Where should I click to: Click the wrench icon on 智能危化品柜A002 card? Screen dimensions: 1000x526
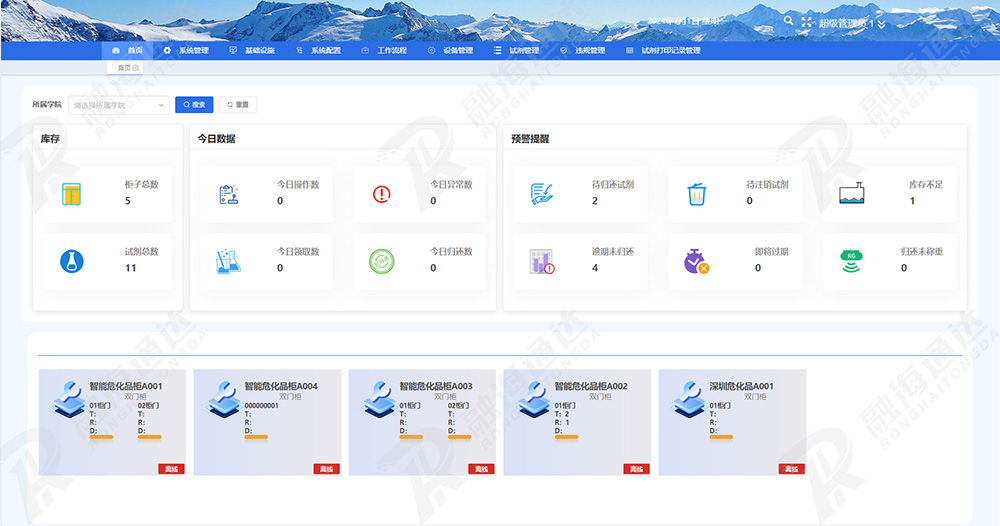(534, 400)
